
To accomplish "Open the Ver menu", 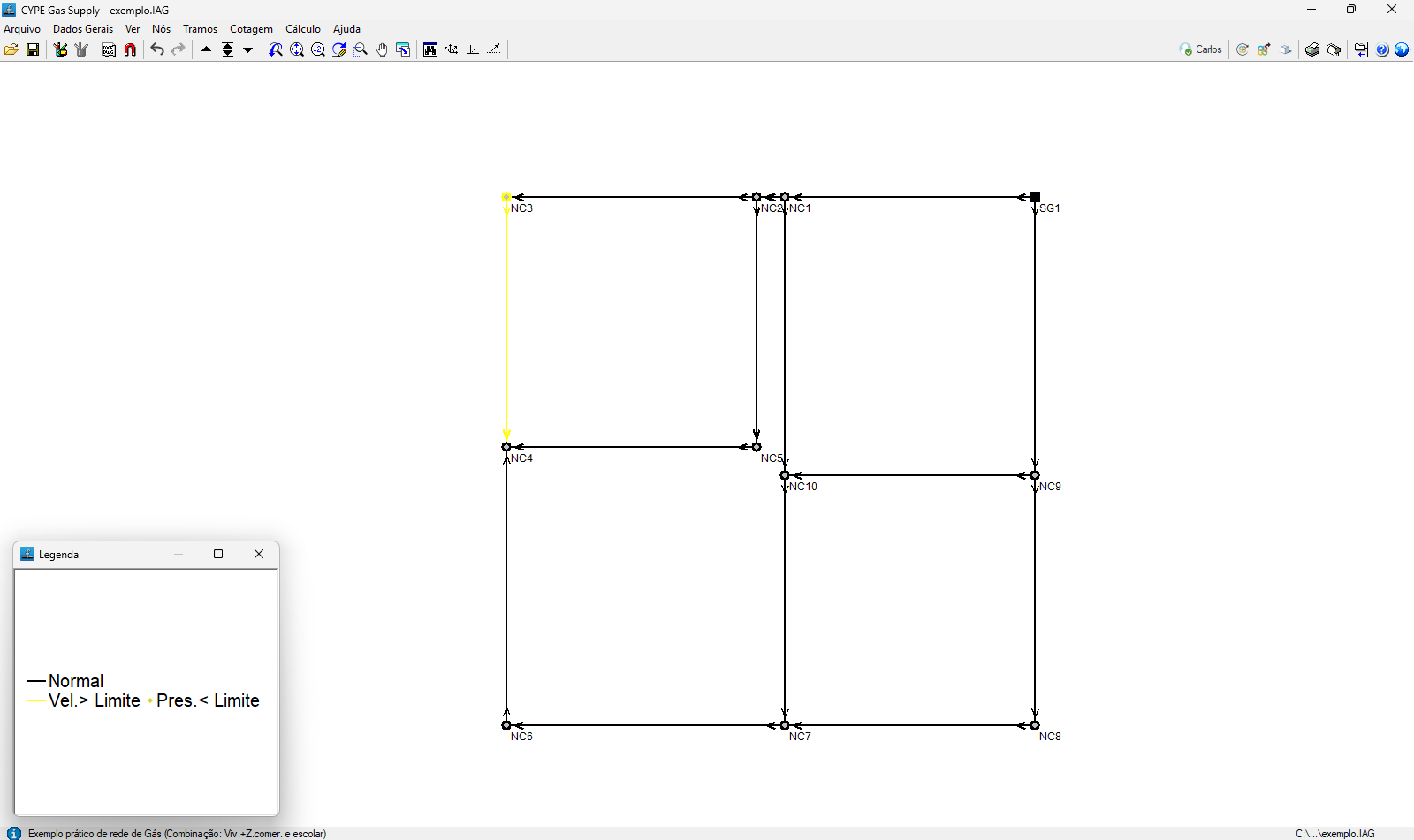I will pyautogui.click(x=133, y=29).
